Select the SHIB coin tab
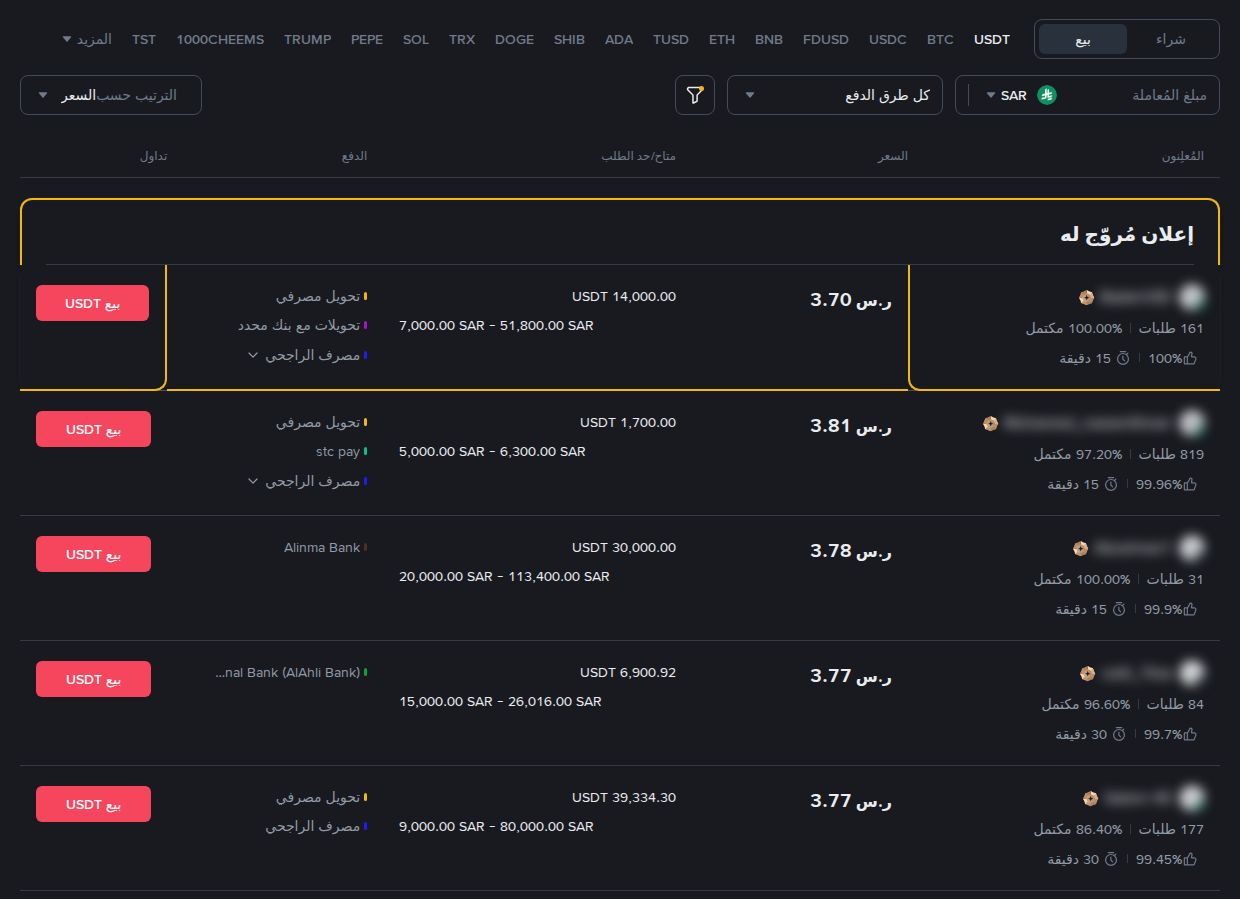 click(x=569, y=40)
